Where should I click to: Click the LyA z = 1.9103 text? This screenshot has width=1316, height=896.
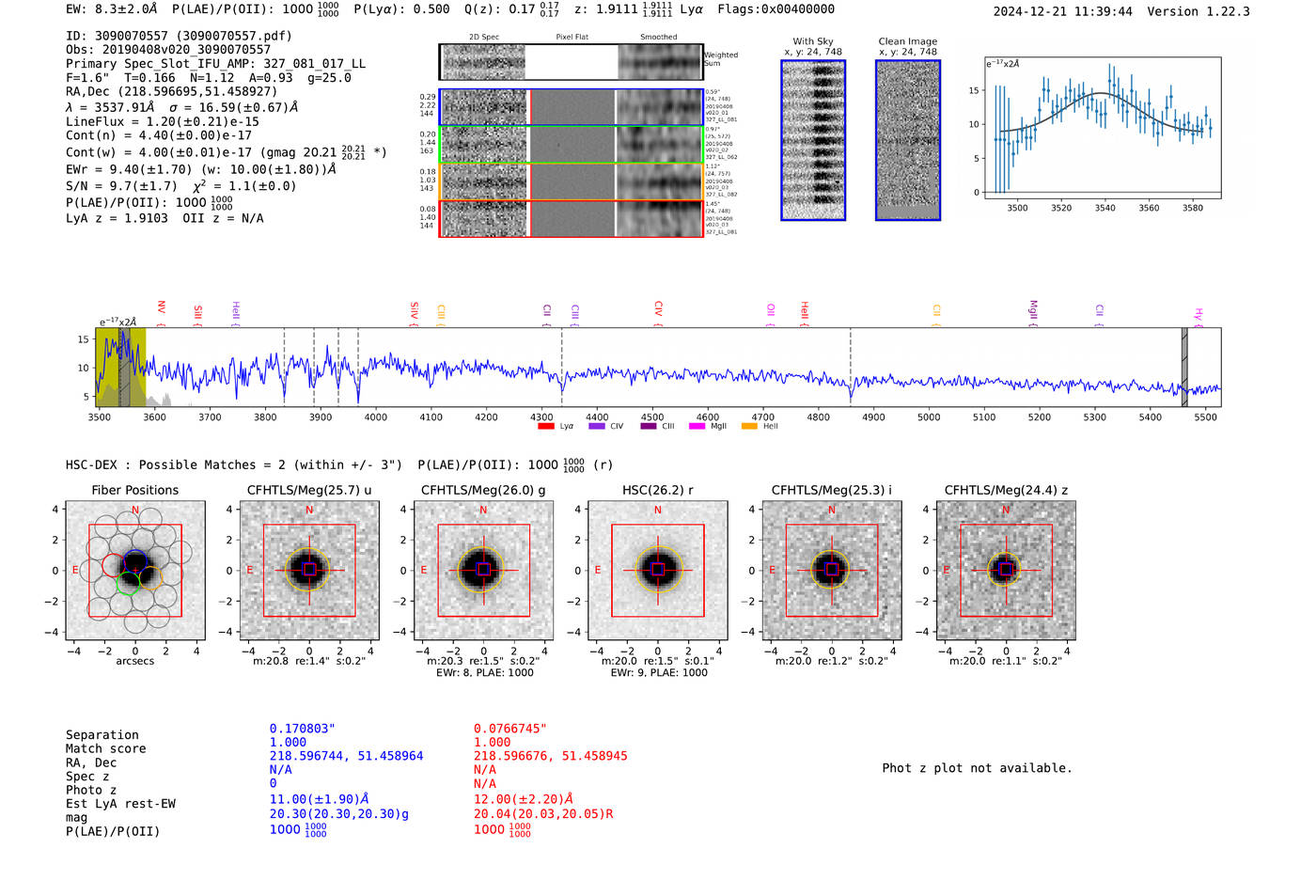[x=117, y=218]
